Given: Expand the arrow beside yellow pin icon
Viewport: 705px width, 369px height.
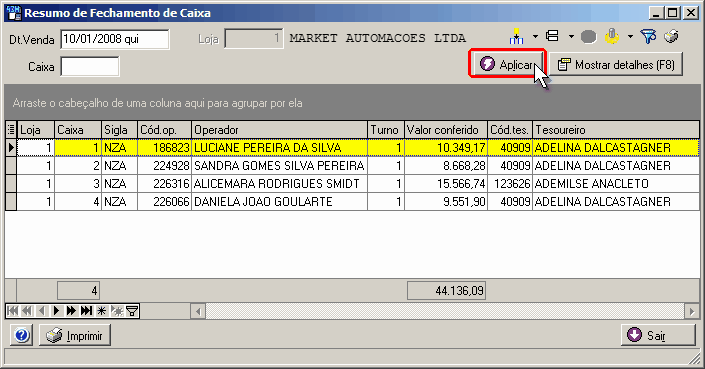Looking at the screenshot, I should [630, 36].
